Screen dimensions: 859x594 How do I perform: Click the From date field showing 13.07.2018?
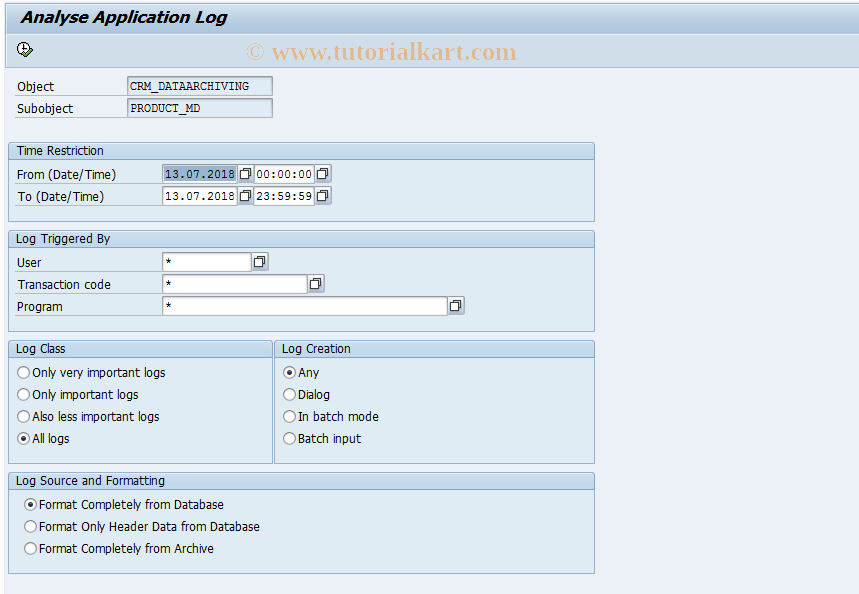coord(200,173)
